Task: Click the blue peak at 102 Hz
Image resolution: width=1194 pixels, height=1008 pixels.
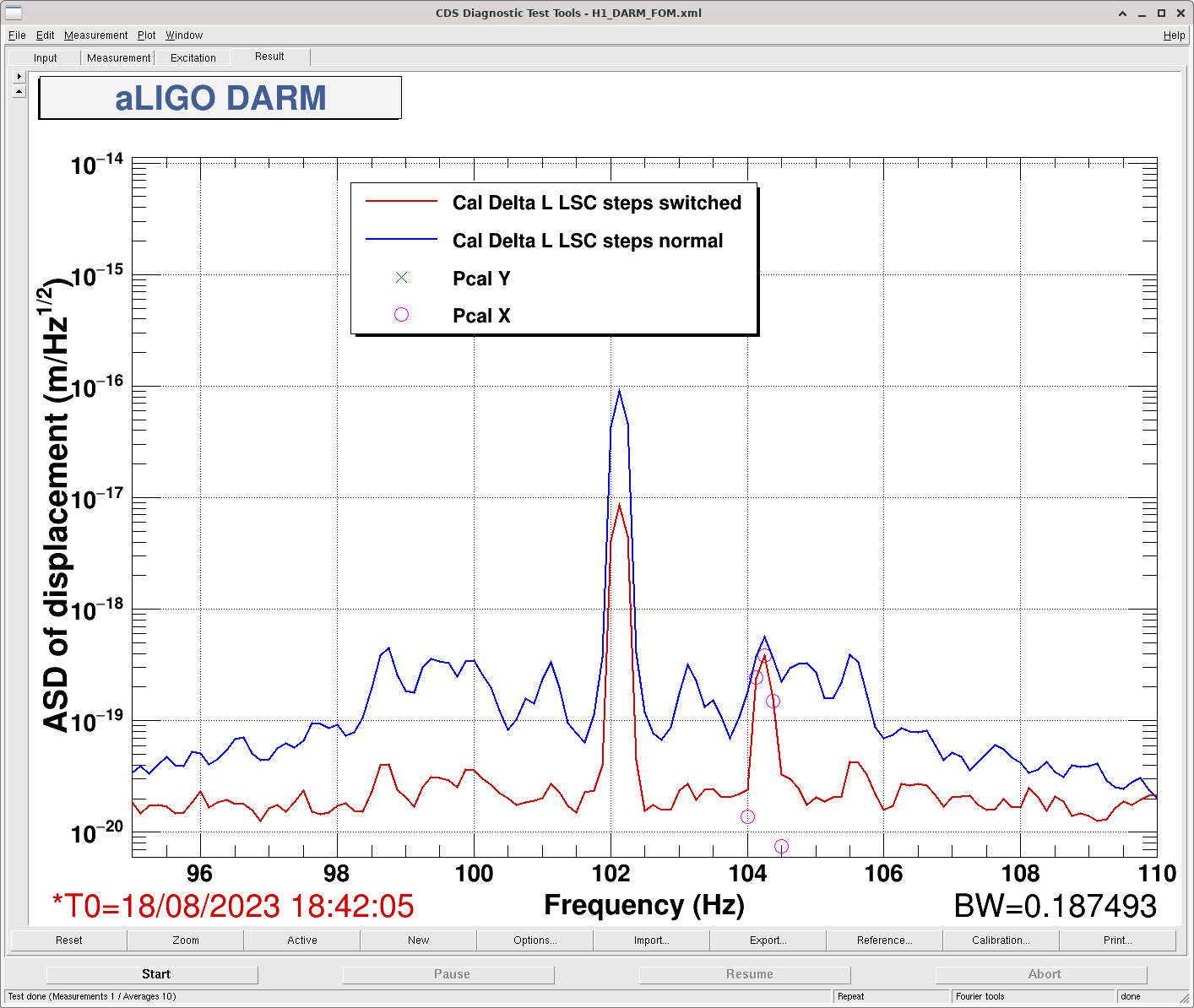Action: tap(619, 392)
